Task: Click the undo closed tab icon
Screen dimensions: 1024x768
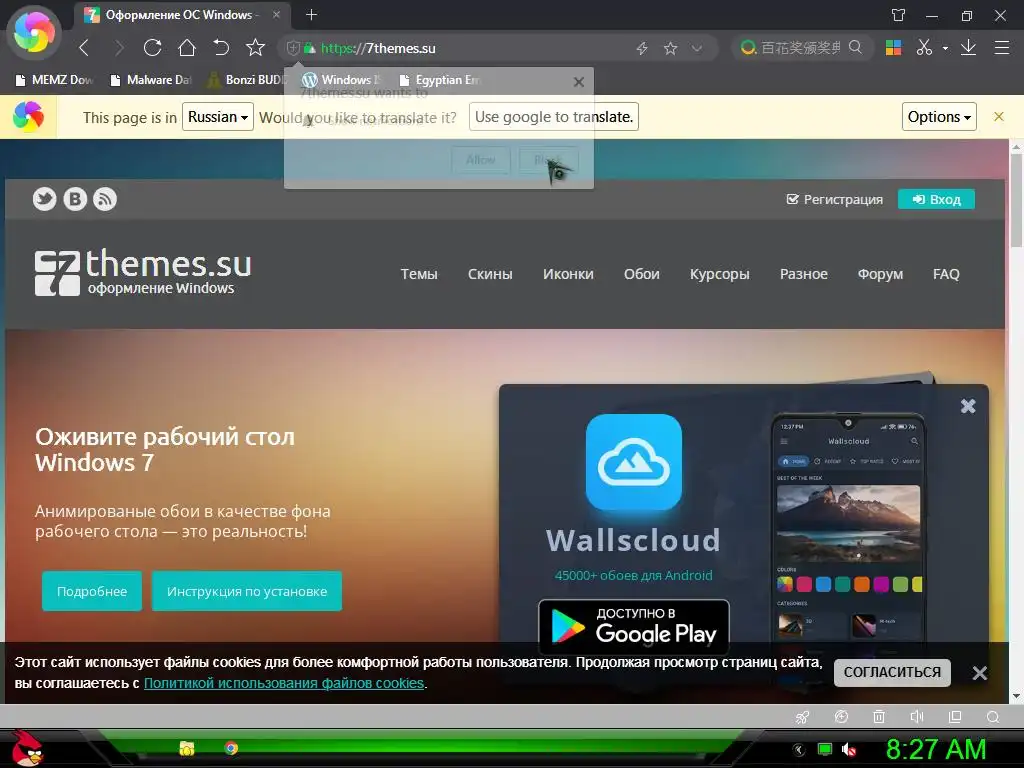Action: point(221,48)
